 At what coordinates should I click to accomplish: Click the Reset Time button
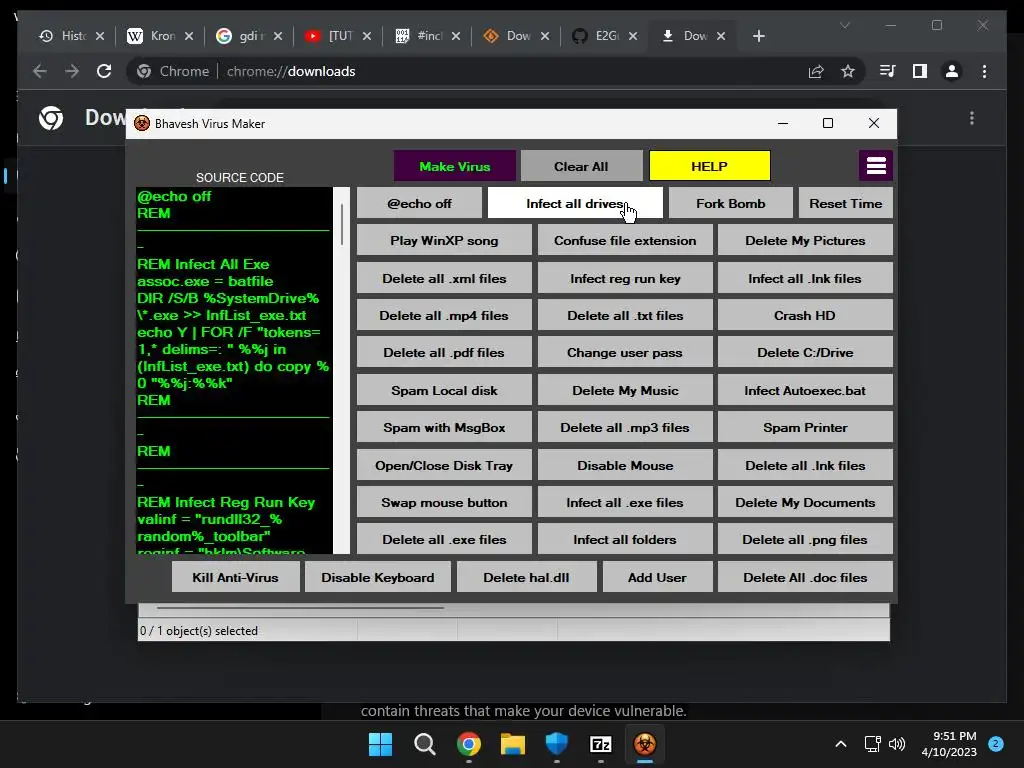(x=846, y=203)
